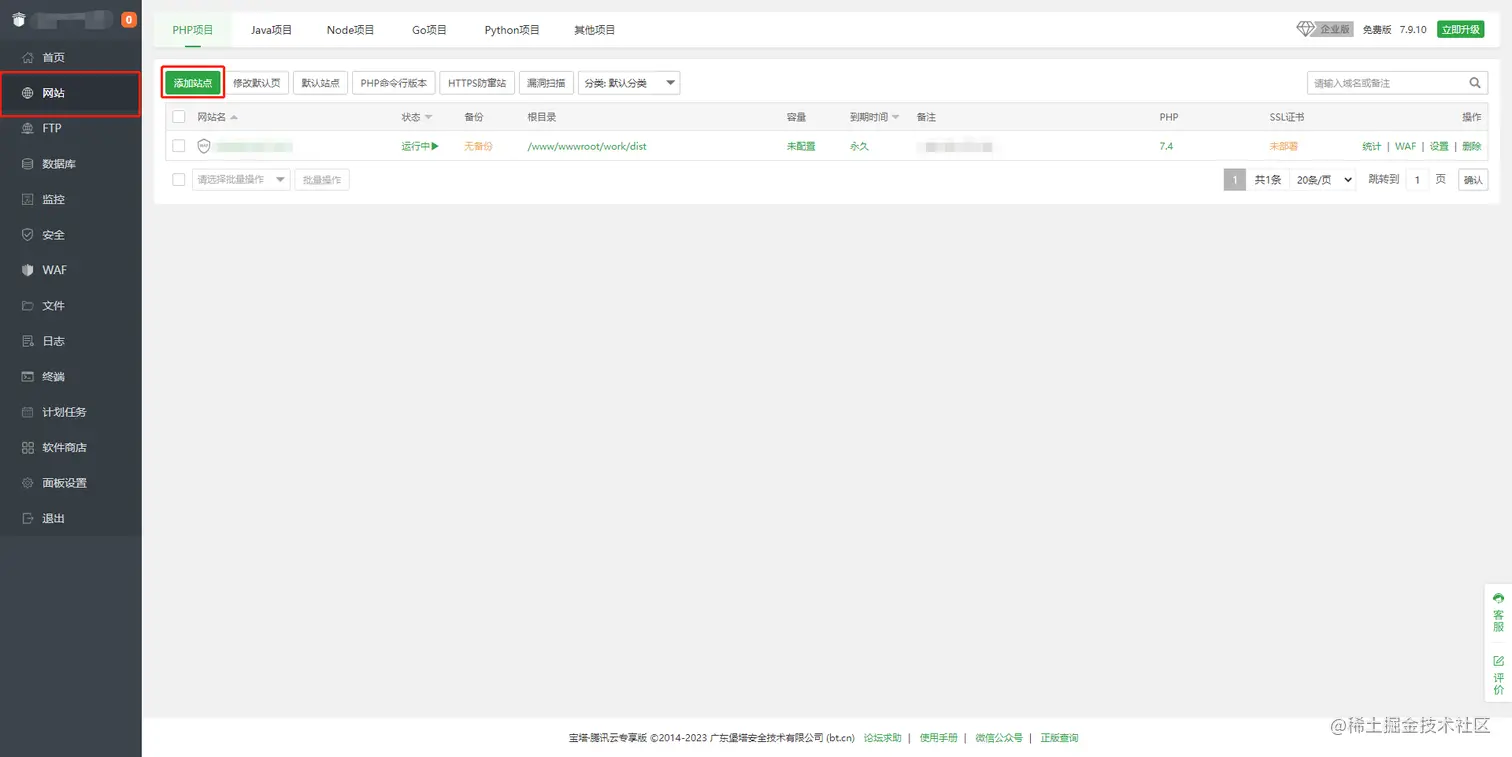
Task: Click the terminal icon for 终端
Action: pos(28,377)
